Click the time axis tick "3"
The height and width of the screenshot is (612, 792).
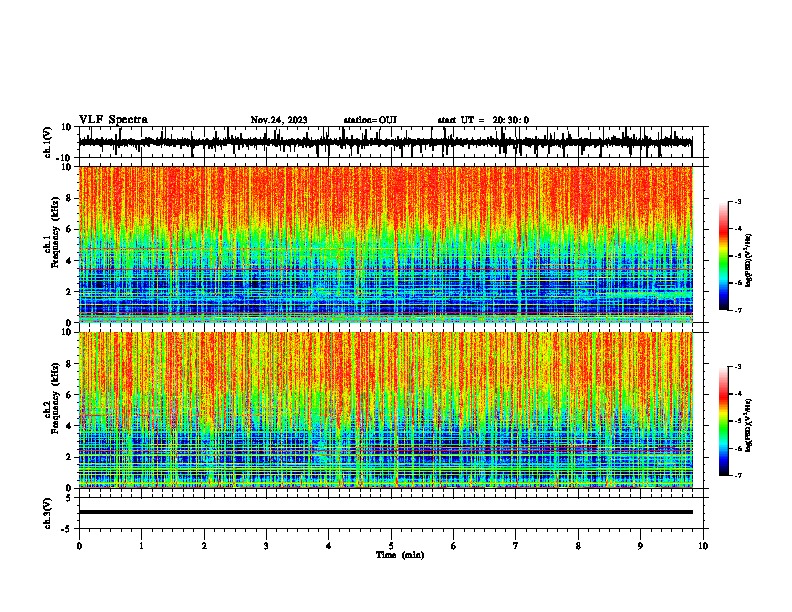click(266, 546)
